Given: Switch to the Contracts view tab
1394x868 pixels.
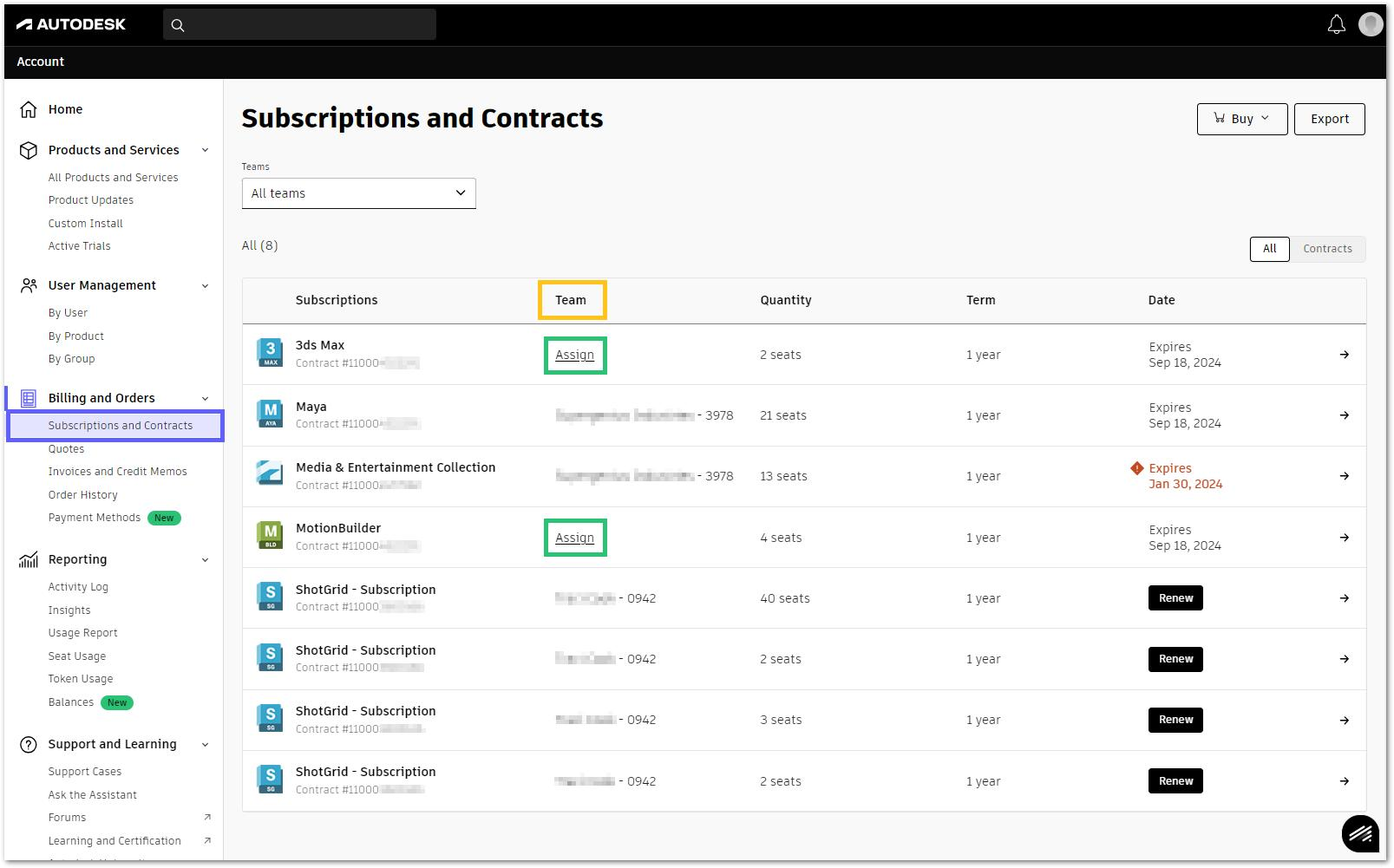Looking at the screenshot, I should (x=1327, y=249).
